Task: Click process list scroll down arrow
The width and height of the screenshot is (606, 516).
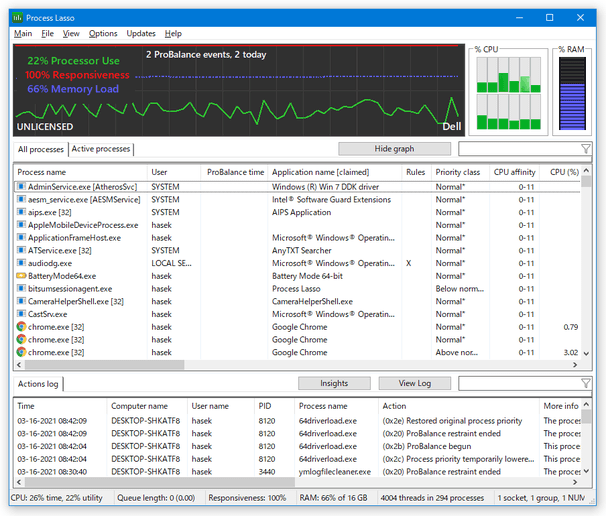Action: point(586,354)
